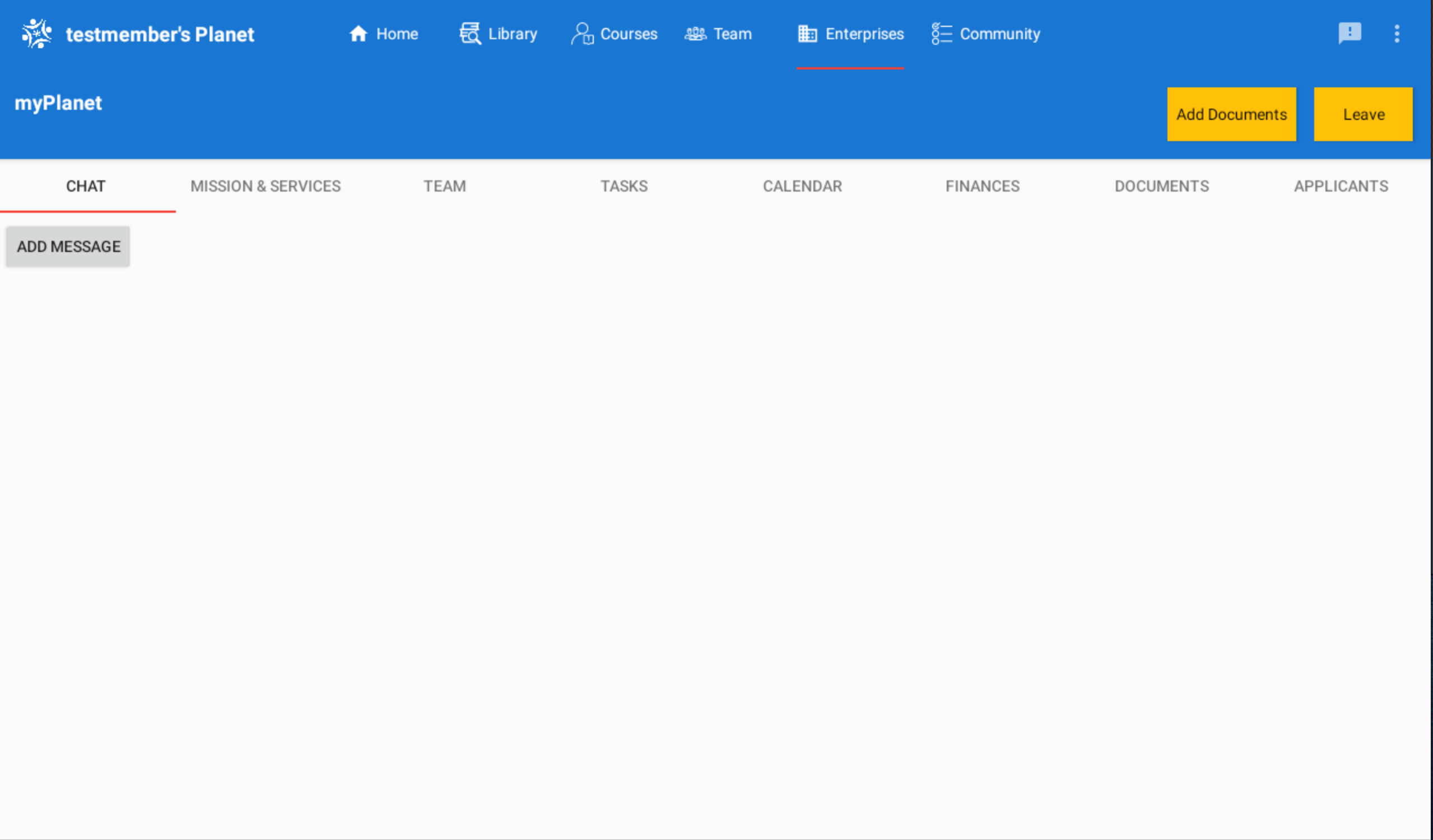
Task: Click the yellow Add Documents button
Action: [1231, 114]
